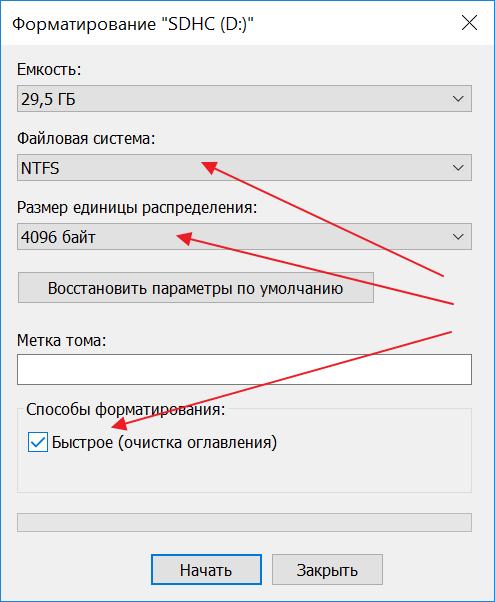Click the Способы форматирования: group label
Screen dimensions: 495x602
126,410
